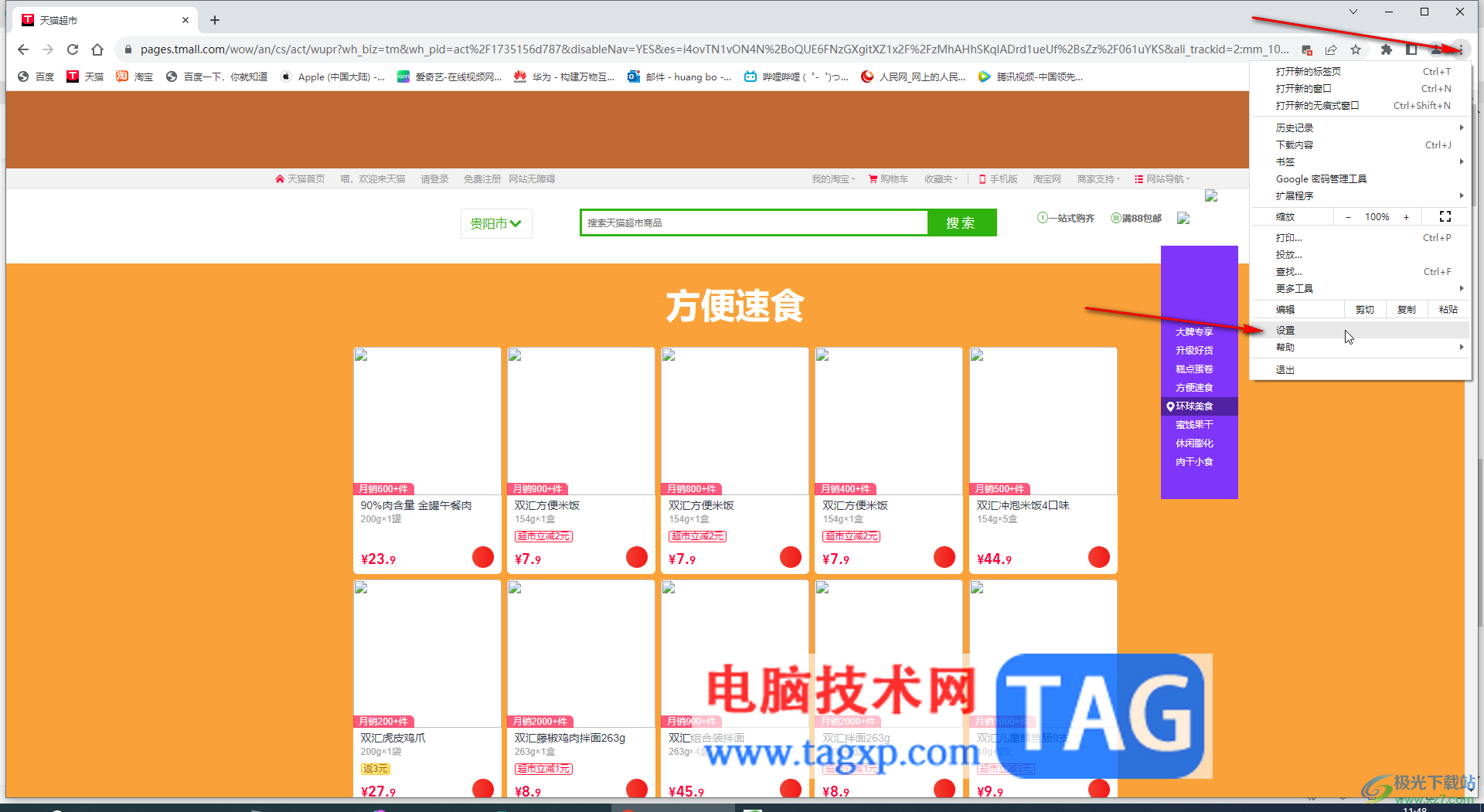
Task: Expand the 帮助 submenu
Action: pyautogui.click(x=1360, y=348)
